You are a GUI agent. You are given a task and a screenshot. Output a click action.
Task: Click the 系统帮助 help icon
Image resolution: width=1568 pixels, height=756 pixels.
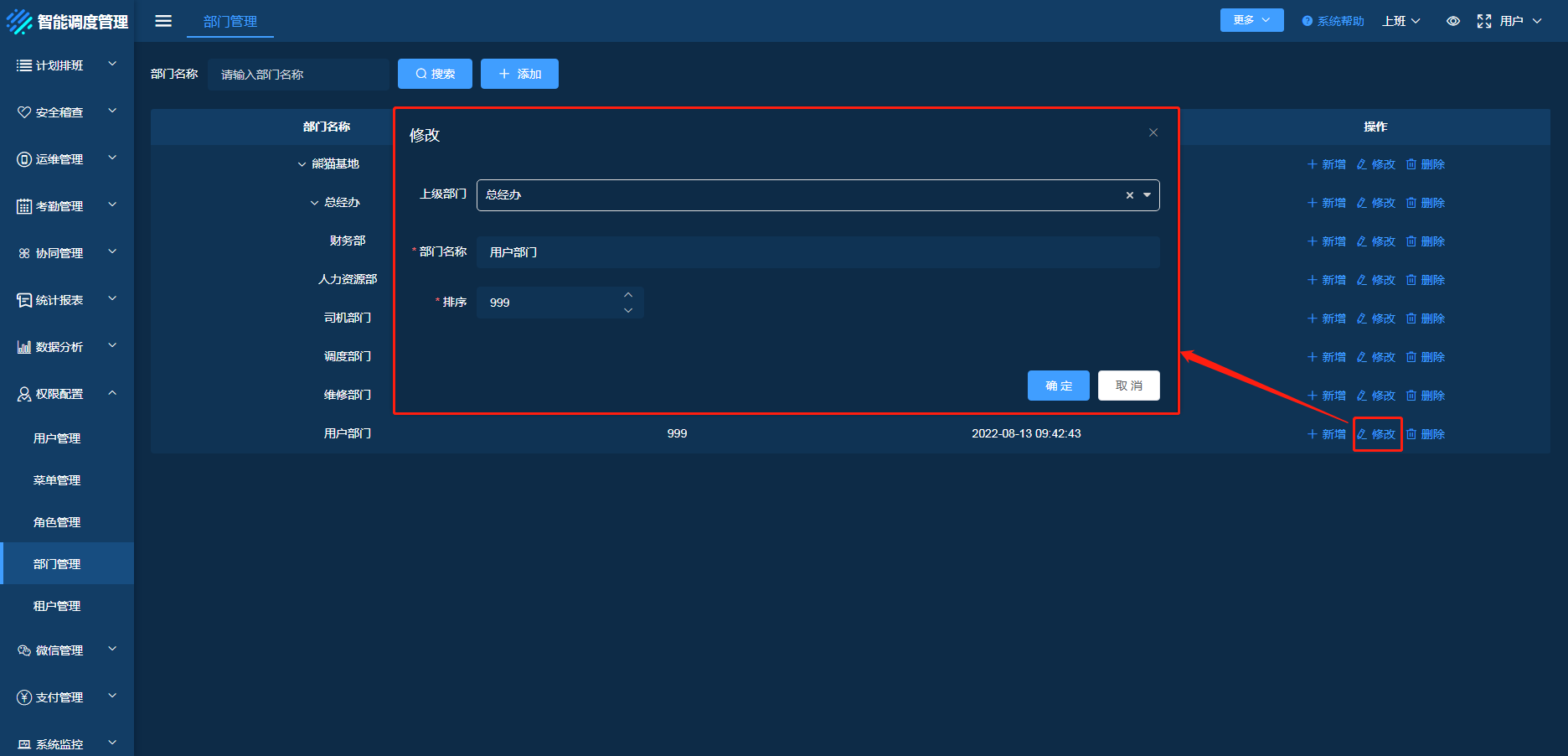click(1307, 21)
